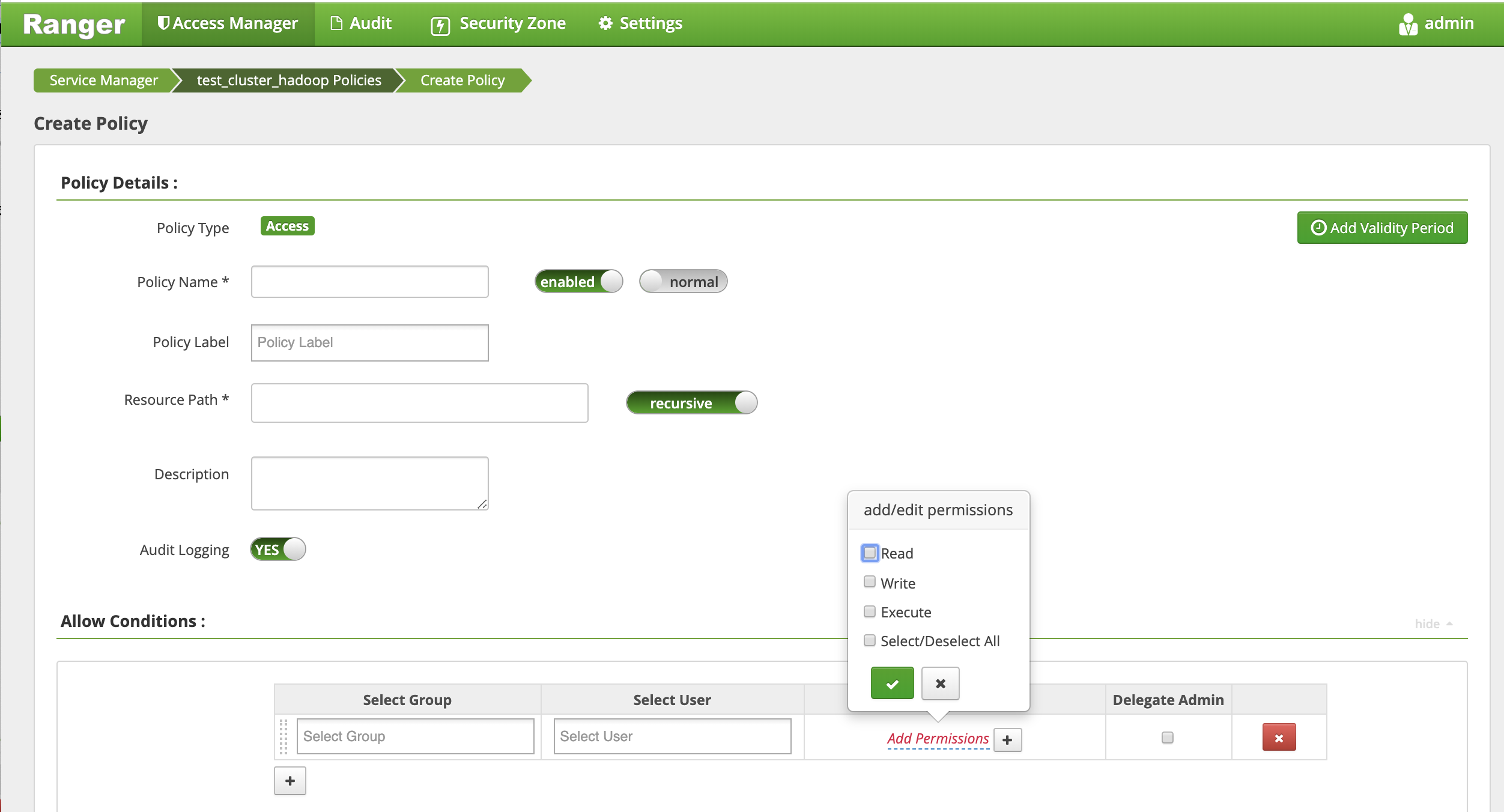Check Select/Deselect All checkbox
Screen dimensions: 1504x812
click(x=870, y=640)
